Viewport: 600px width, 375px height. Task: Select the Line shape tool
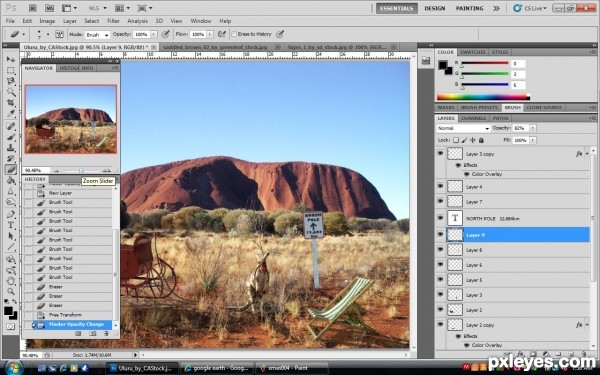[x=10, y=246]
